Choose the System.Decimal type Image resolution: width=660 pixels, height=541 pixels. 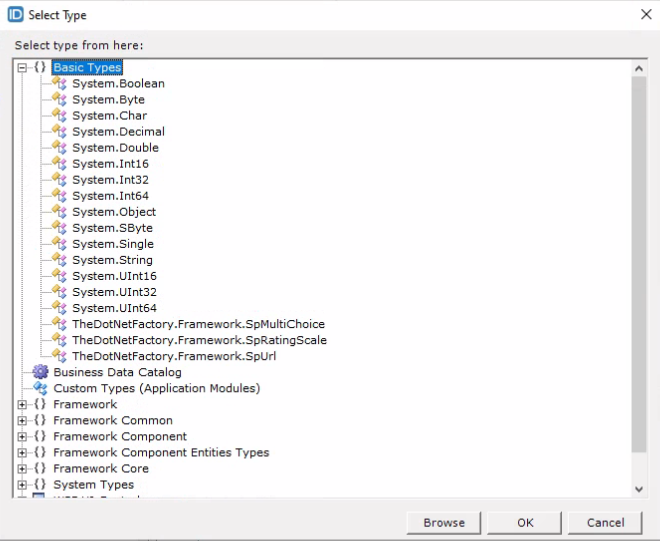coord(118,131)
